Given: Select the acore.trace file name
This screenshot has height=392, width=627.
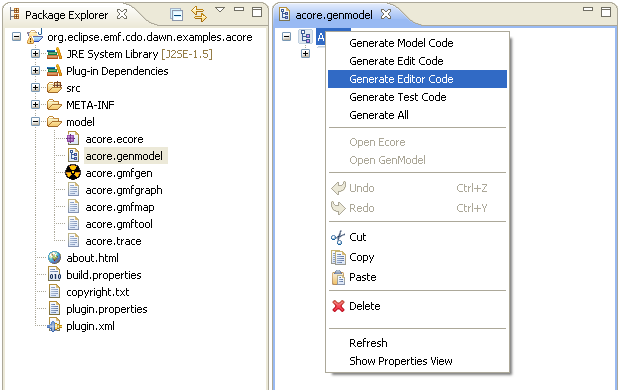Looking at the screenshot, I should pyautogui.click(x=114, y=241).
